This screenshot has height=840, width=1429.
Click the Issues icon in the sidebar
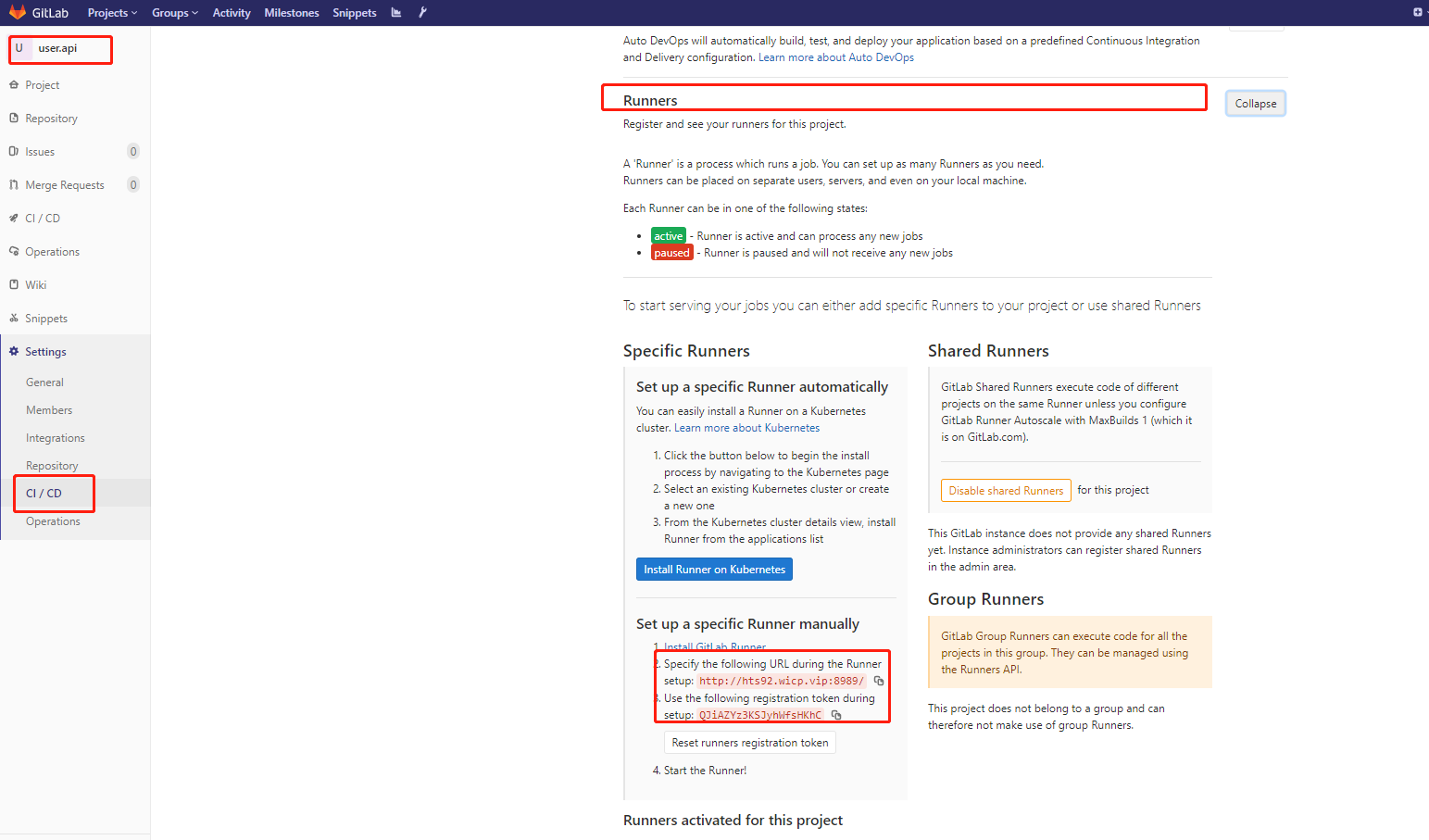point(14,151)
